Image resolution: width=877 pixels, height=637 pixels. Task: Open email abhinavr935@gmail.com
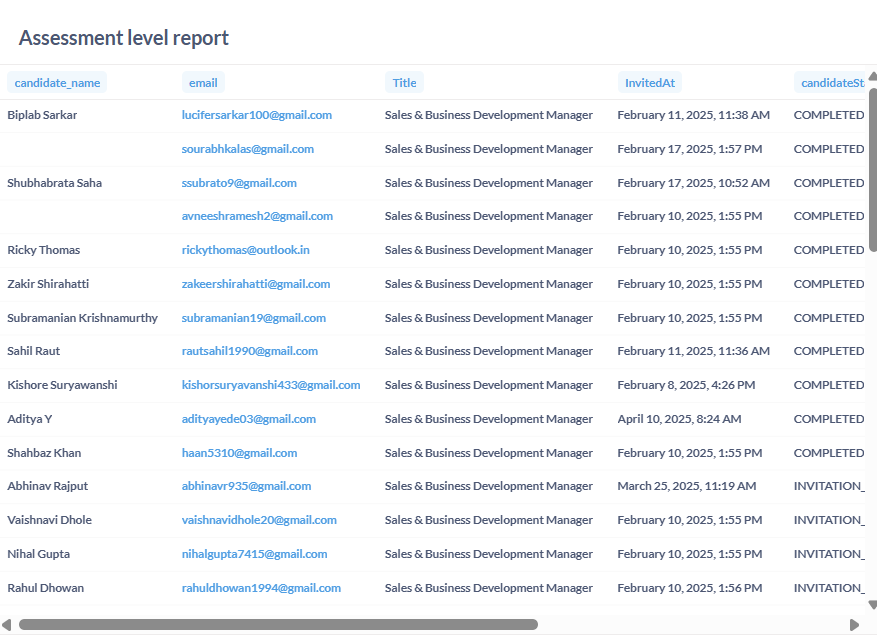247,487
